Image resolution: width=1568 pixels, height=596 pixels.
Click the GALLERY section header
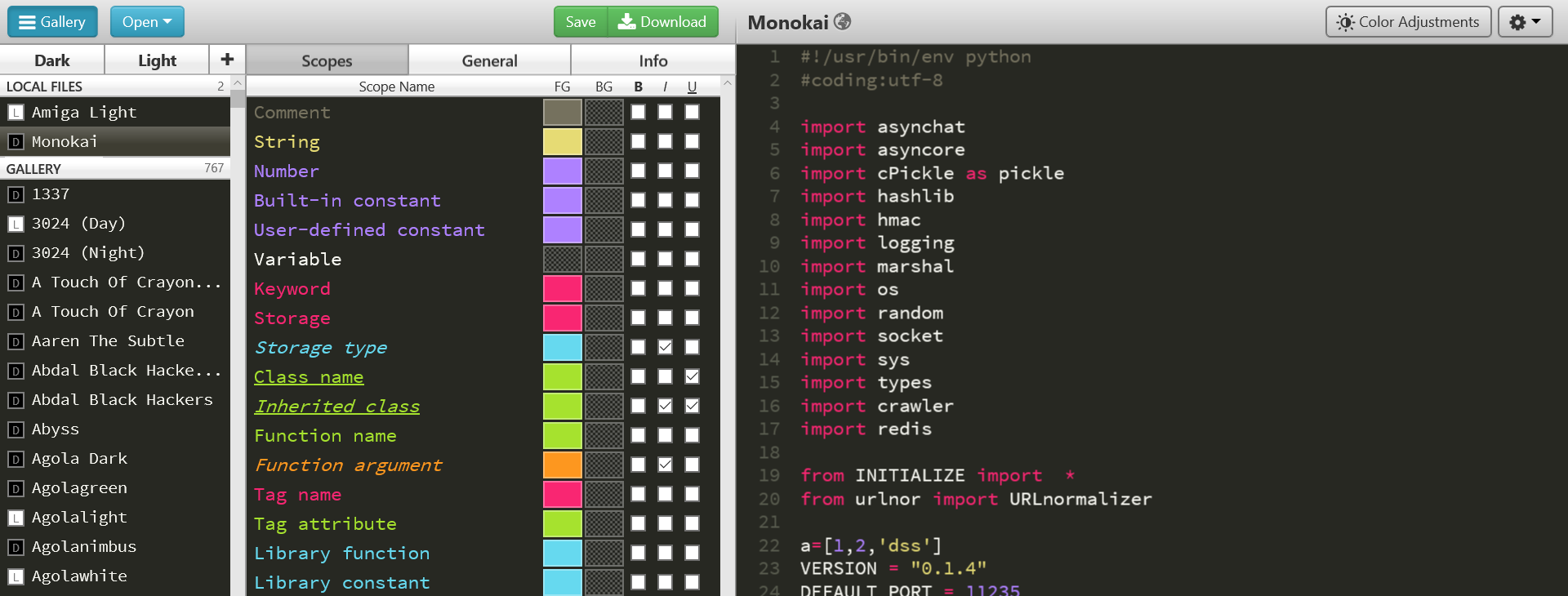tap(115, 168)
